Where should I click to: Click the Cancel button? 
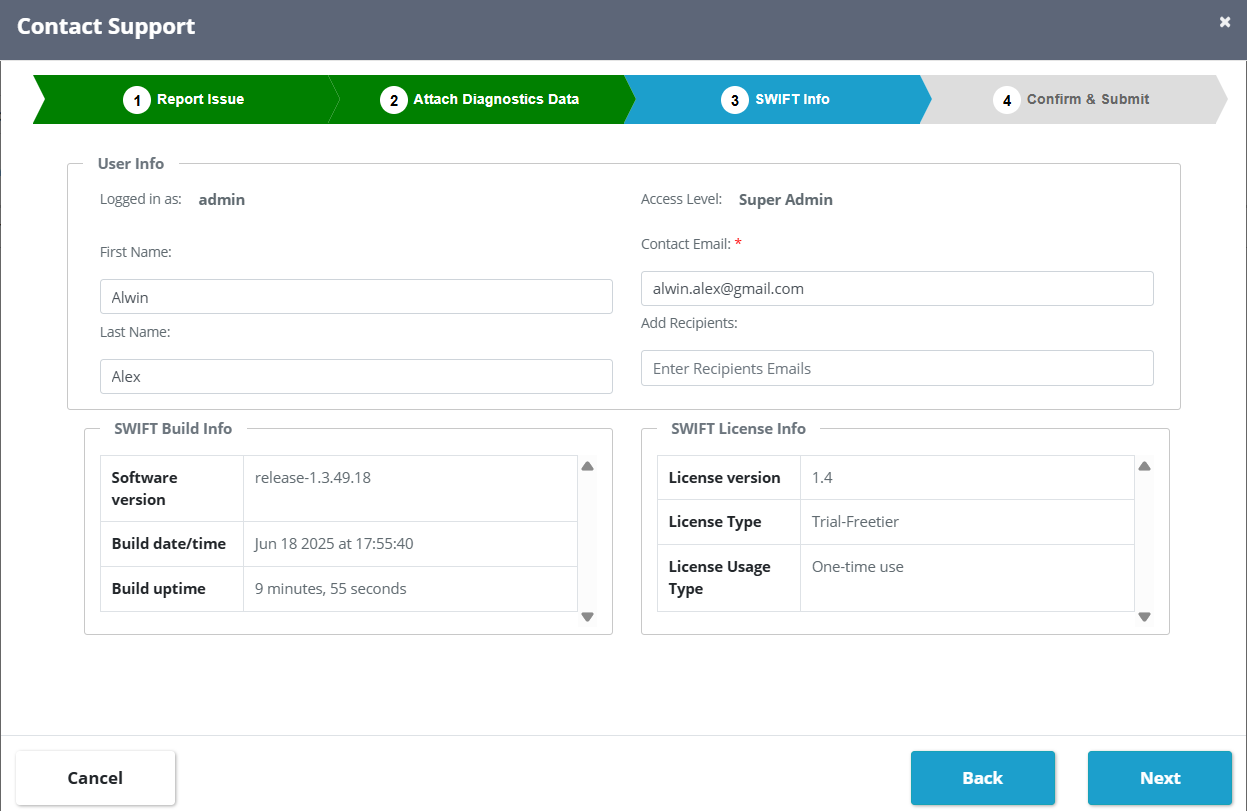(95, 778)
